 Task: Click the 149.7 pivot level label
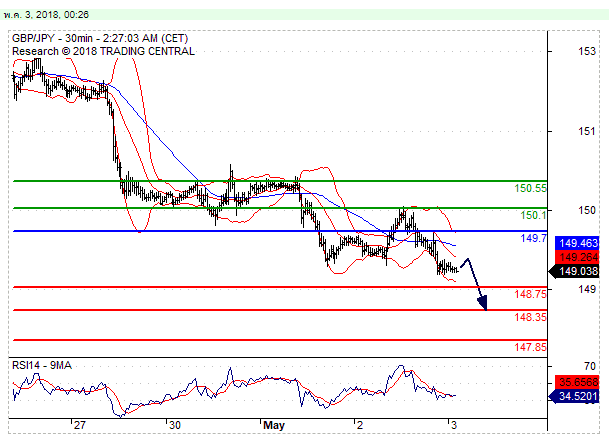point(533,238)
